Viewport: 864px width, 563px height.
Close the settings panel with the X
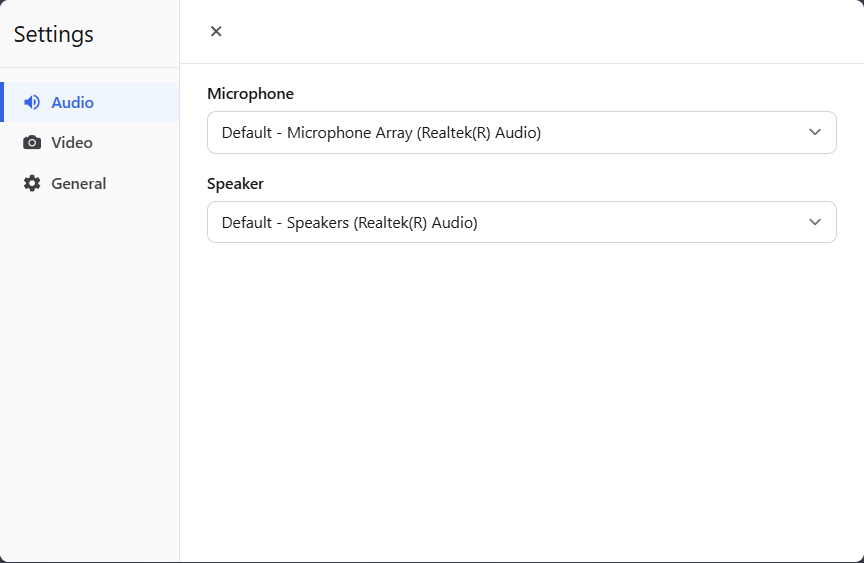(x=216, y=31)
